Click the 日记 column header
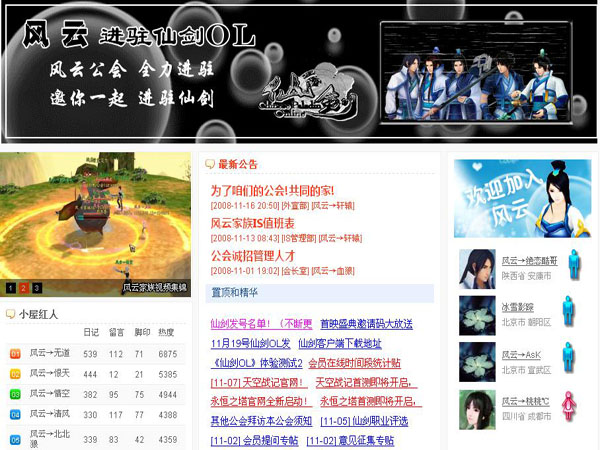 (x=91, y=332)
